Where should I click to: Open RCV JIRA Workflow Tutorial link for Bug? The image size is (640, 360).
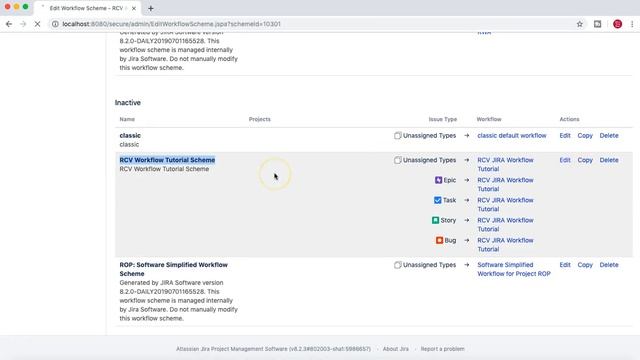point(505,244)
